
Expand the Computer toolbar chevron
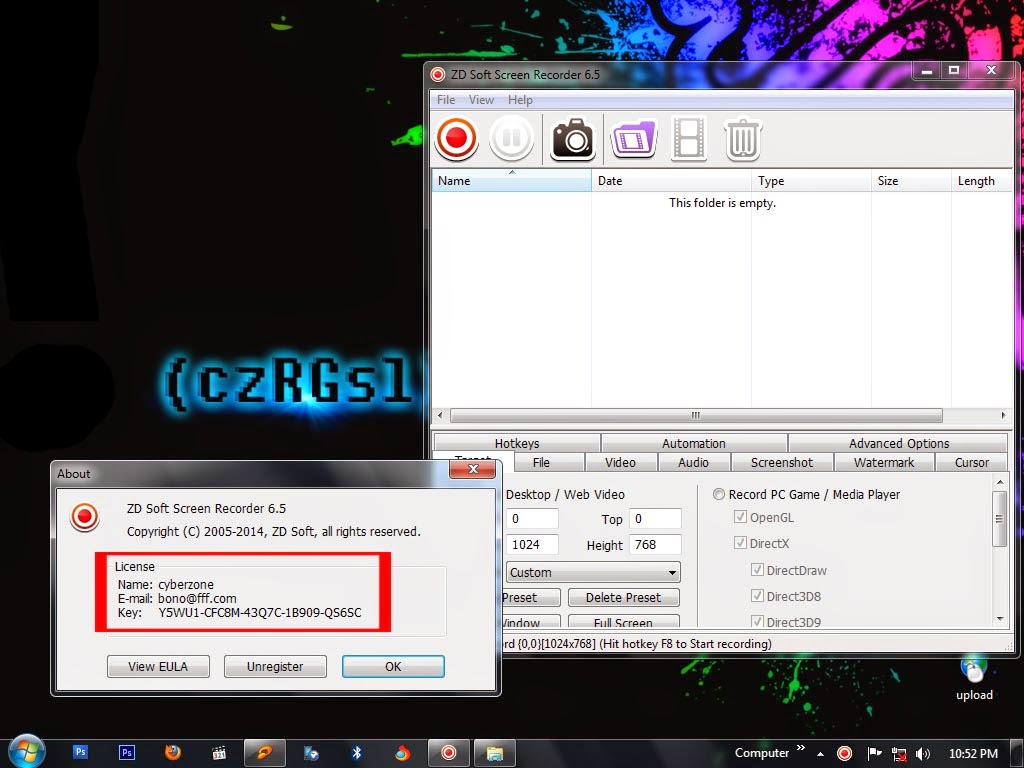point(801,748)
